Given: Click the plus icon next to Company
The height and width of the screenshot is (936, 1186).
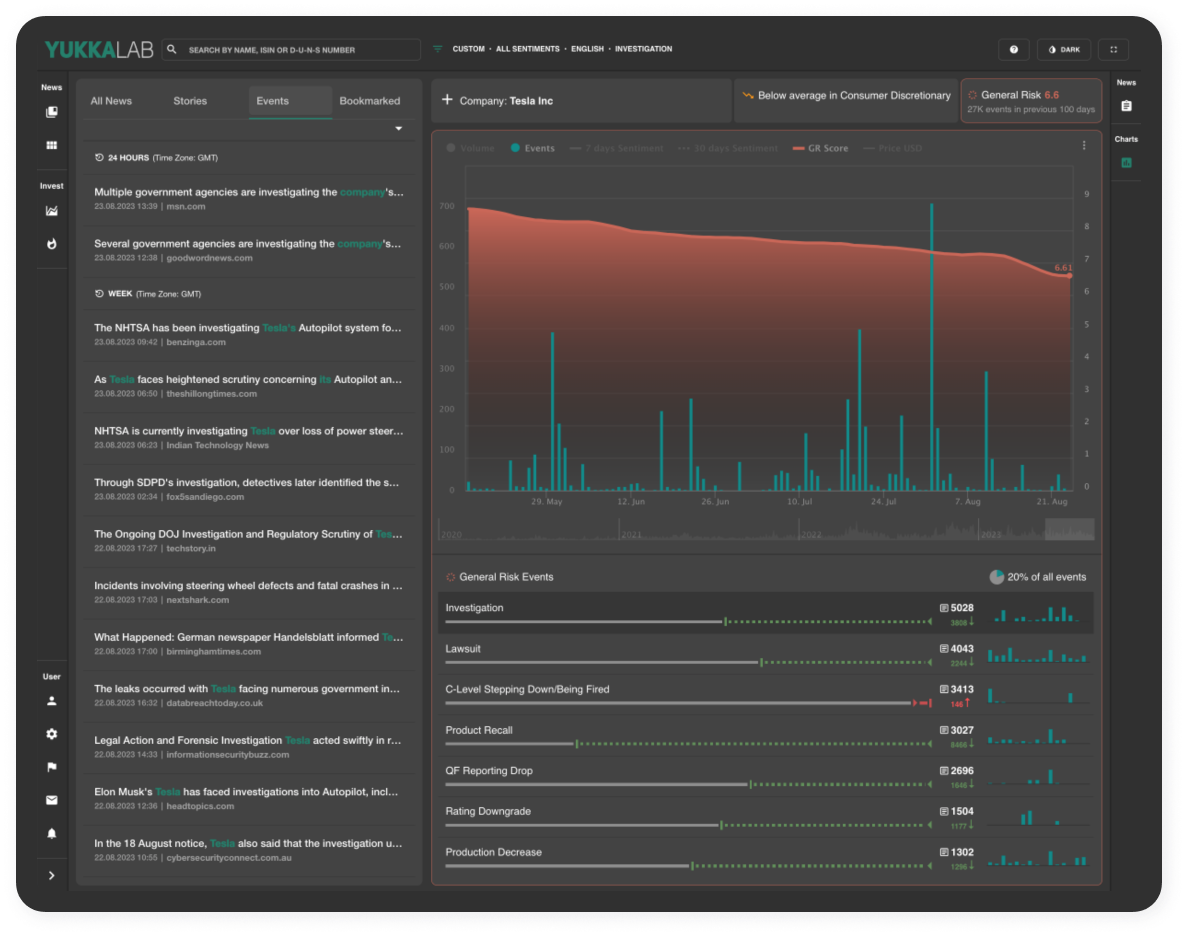Looking at the screenshot, I should click(447, 100).
